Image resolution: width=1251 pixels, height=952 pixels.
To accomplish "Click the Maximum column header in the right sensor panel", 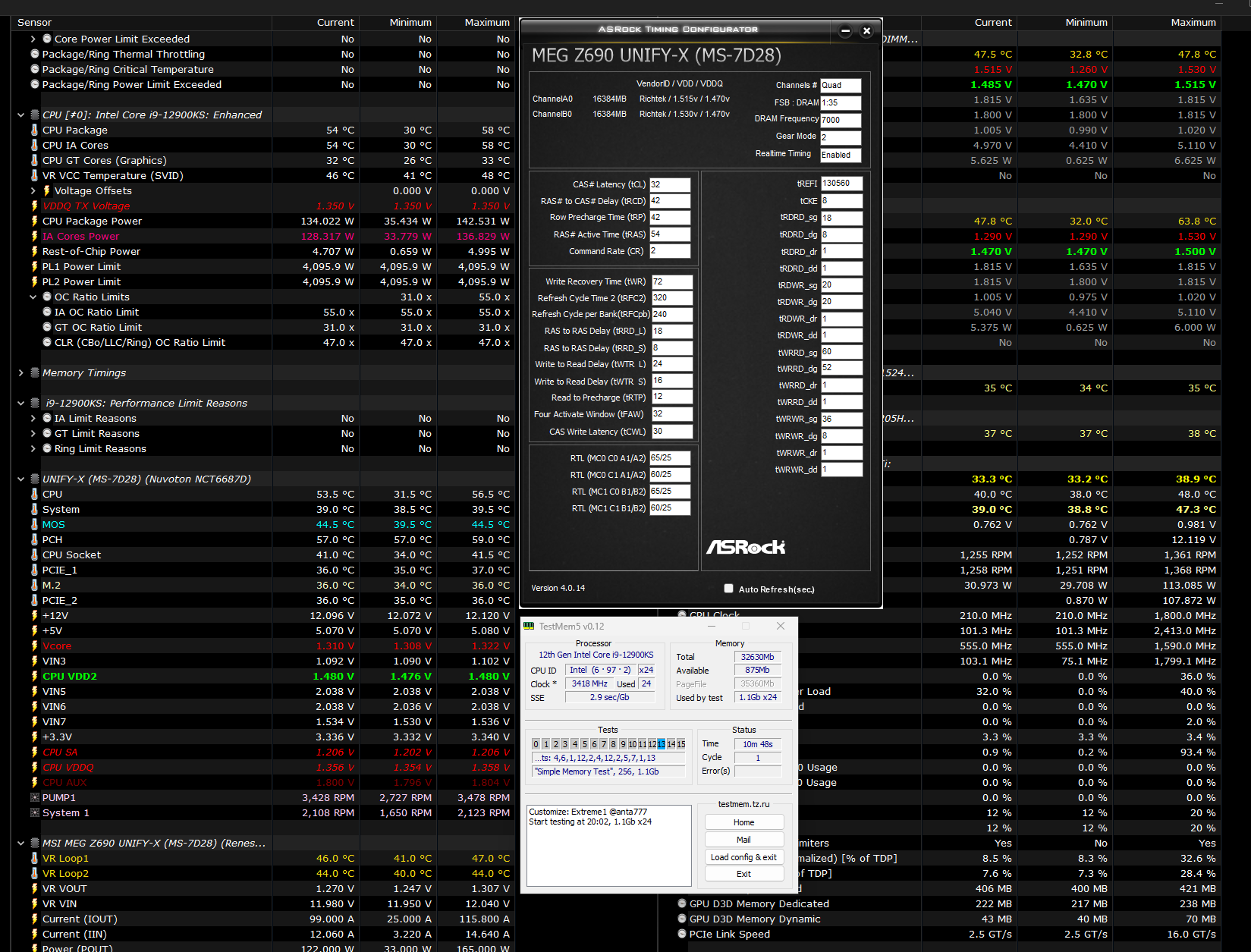I will point(1193,23).
